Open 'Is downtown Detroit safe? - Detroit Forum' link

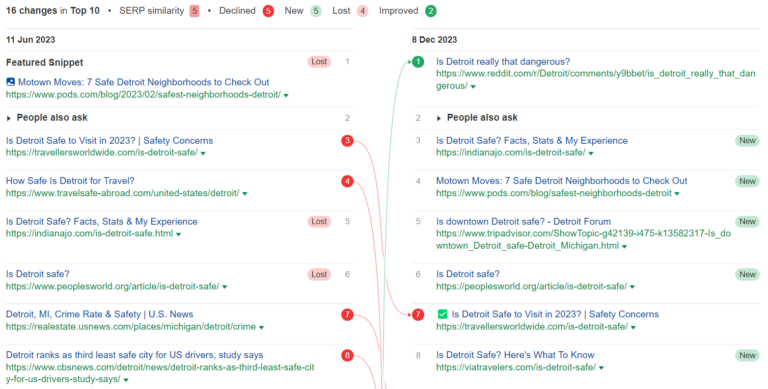tap(524, 221)
